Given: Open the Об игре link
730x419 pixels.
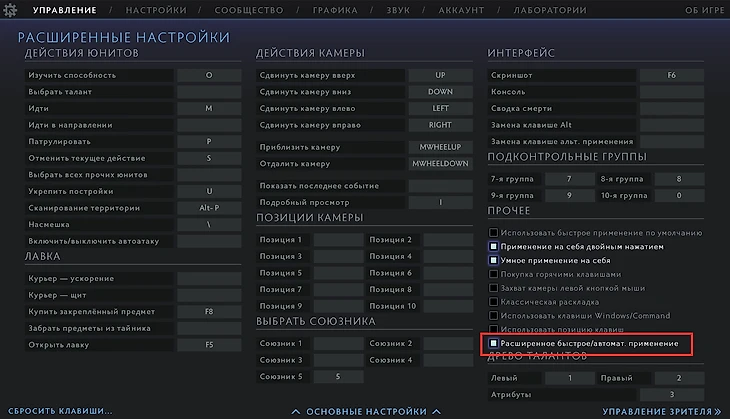Looking at the screenshot, I should [704, 11].
